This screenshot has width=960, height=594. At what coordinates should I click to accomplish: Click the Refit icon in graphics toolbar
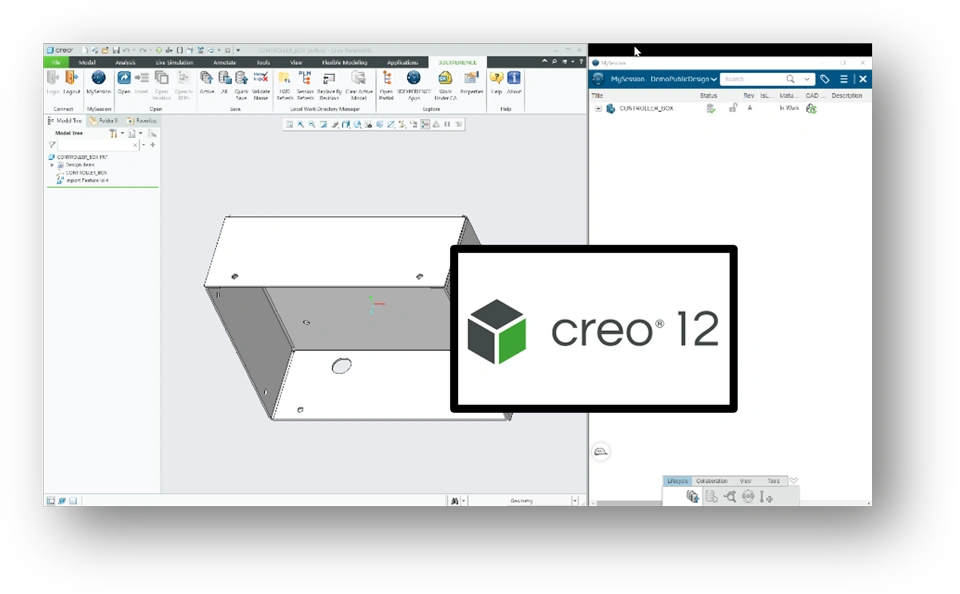coord(290,124)
